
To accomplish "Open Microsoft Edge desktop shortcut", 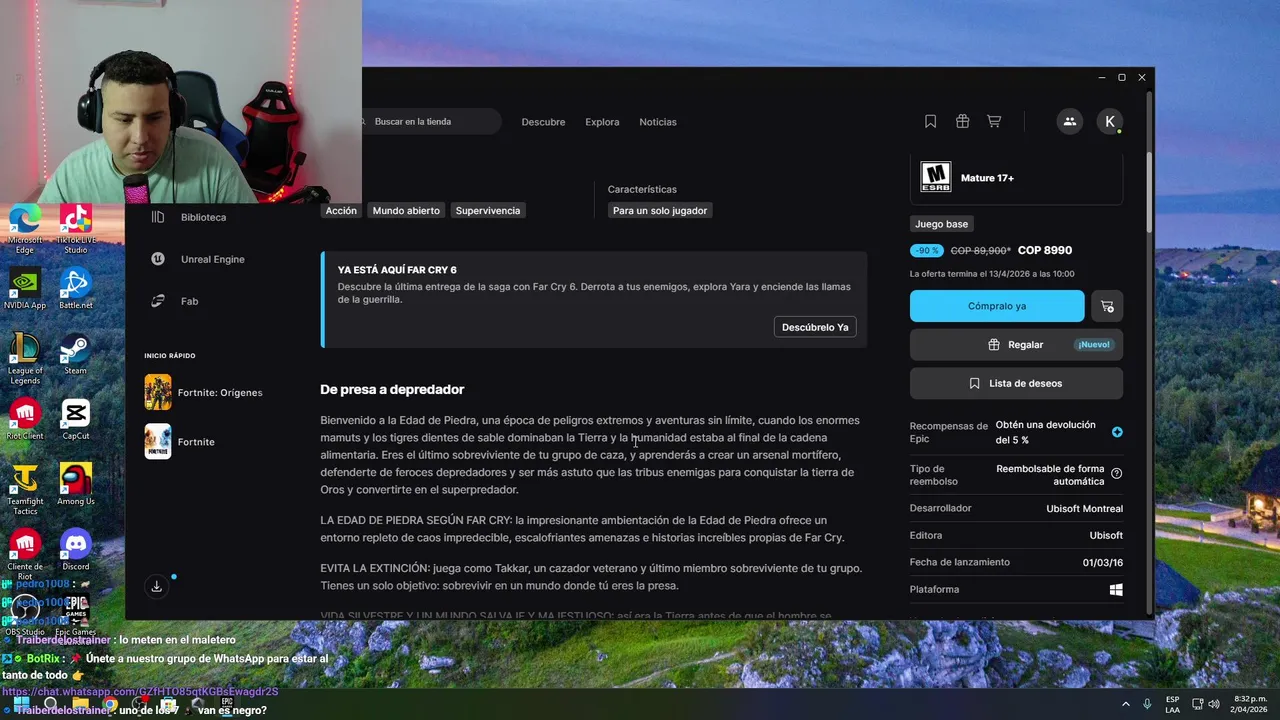I will coord(25,228).
